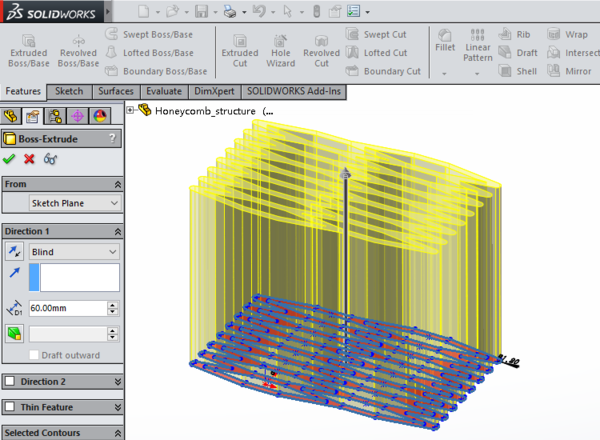Accept Boss-Extrude with green checkmark
Screen dimensions: 600x440
[x=9, y=159]
